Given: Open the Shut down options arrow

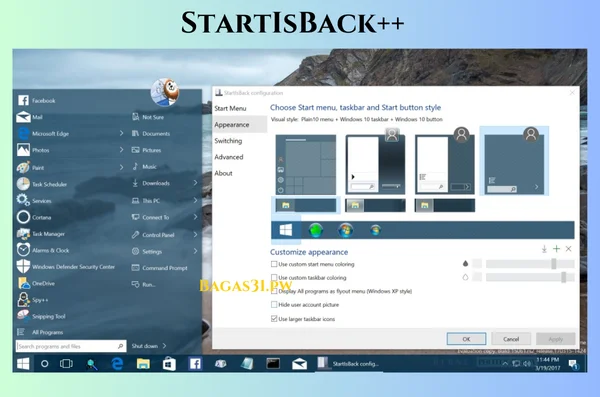Looking at the screenshot, I should point(164,346).
